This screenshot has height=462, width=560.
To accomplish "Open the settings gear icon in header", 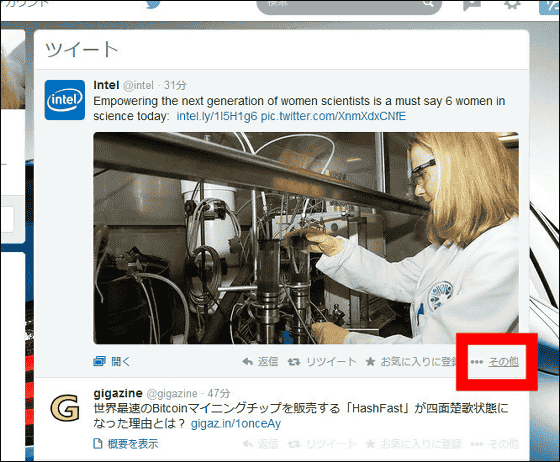I will 512,4.
